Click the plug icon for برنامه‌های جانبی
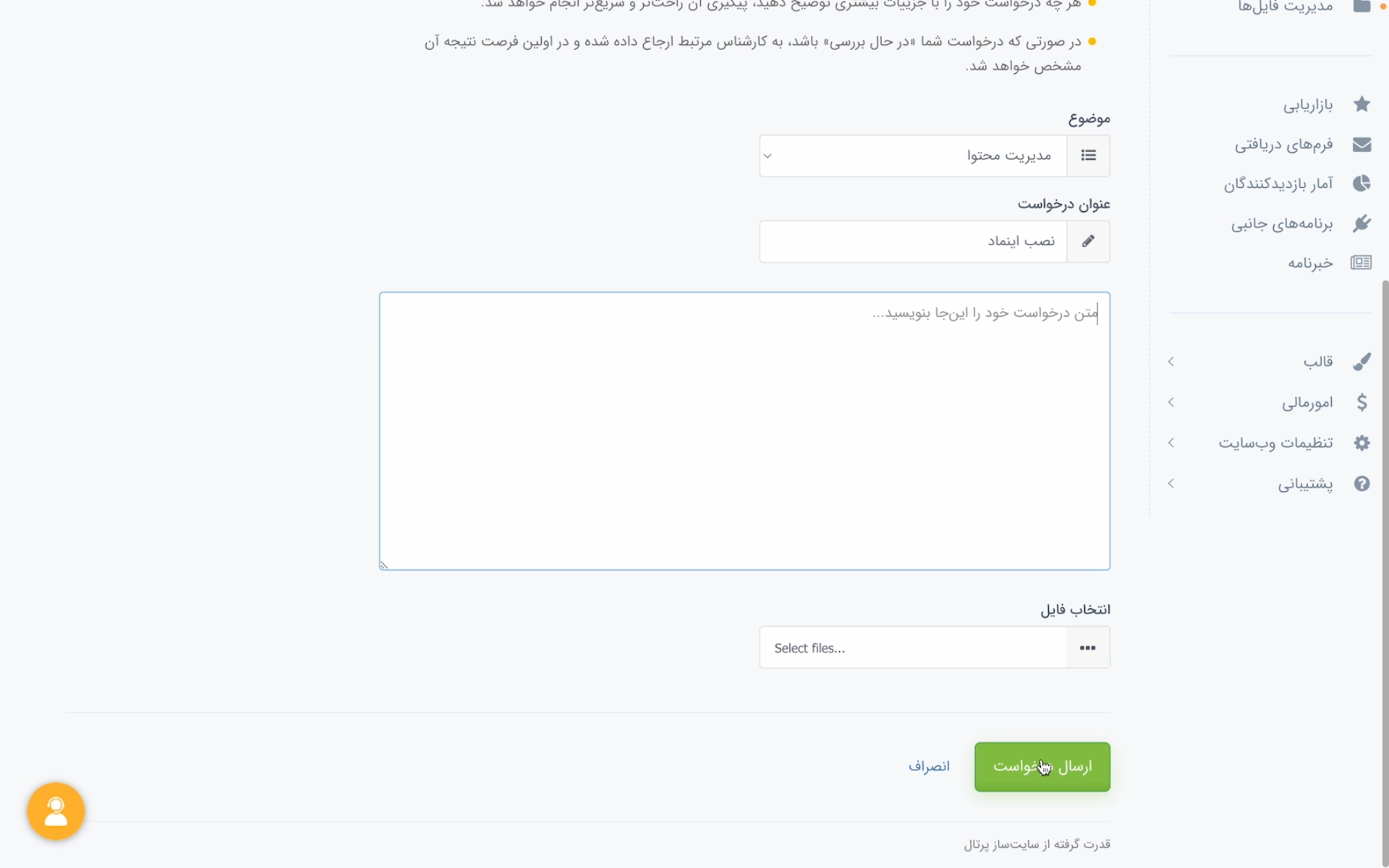 1362,223
